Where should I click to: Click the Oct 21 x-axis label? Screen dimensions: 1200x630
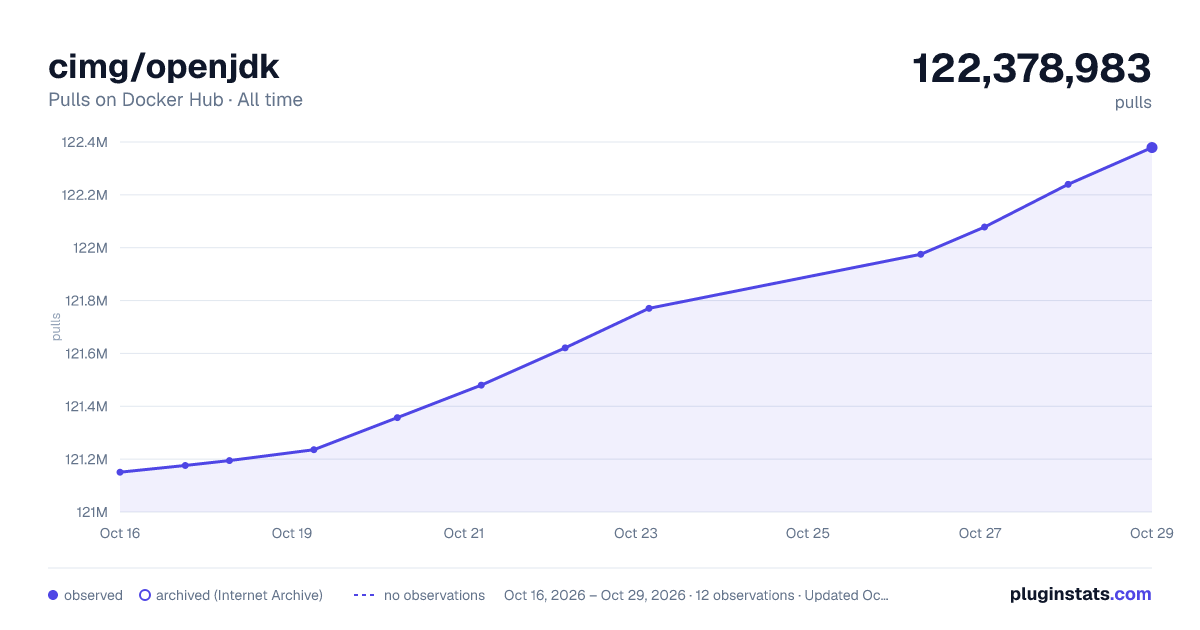[x=464, y=533]
